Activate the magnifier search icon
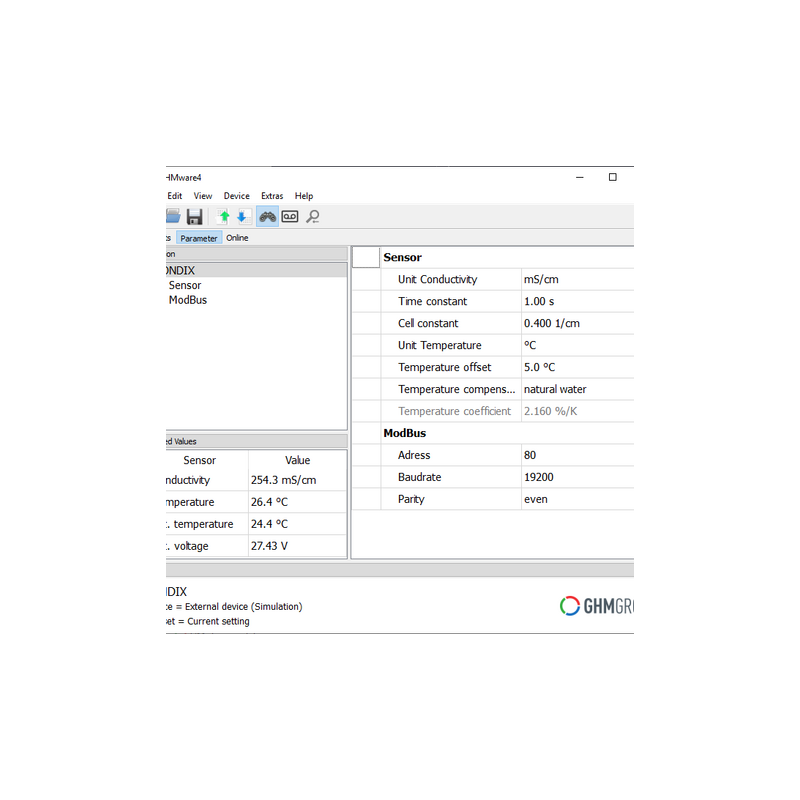Viewport: 800px width, 800px height. coord(313,216)
